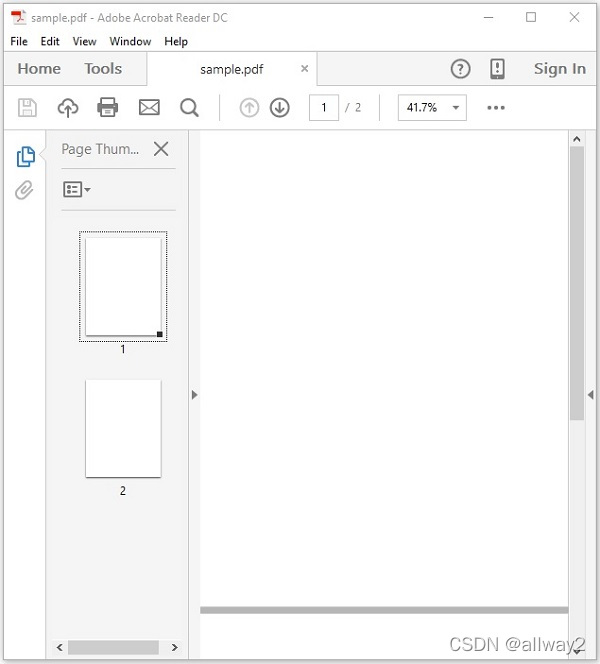The image size is (600, 664).
Task: Open the Help question mark icon
Action: [x=461, y=69]
